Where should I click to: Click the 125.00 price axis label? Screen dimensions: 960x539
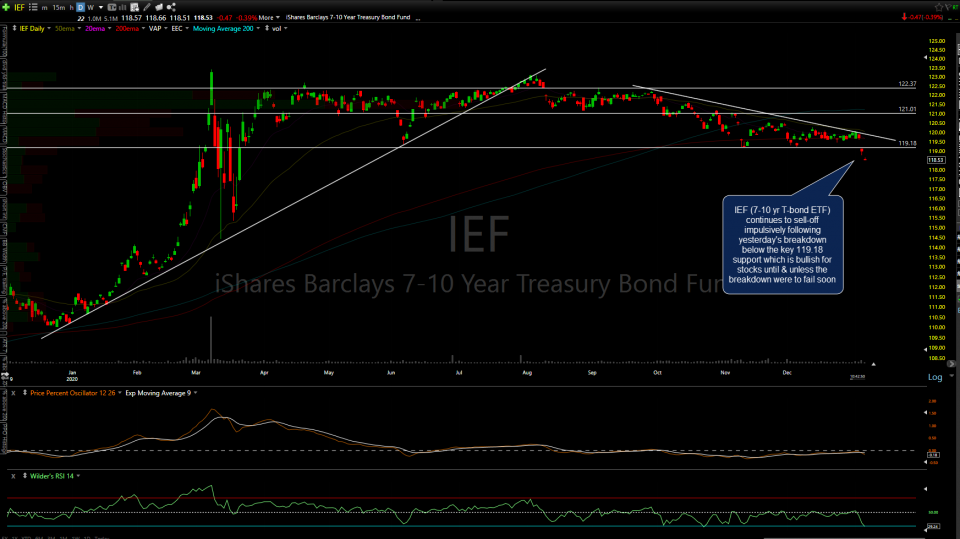pos(937,41)
